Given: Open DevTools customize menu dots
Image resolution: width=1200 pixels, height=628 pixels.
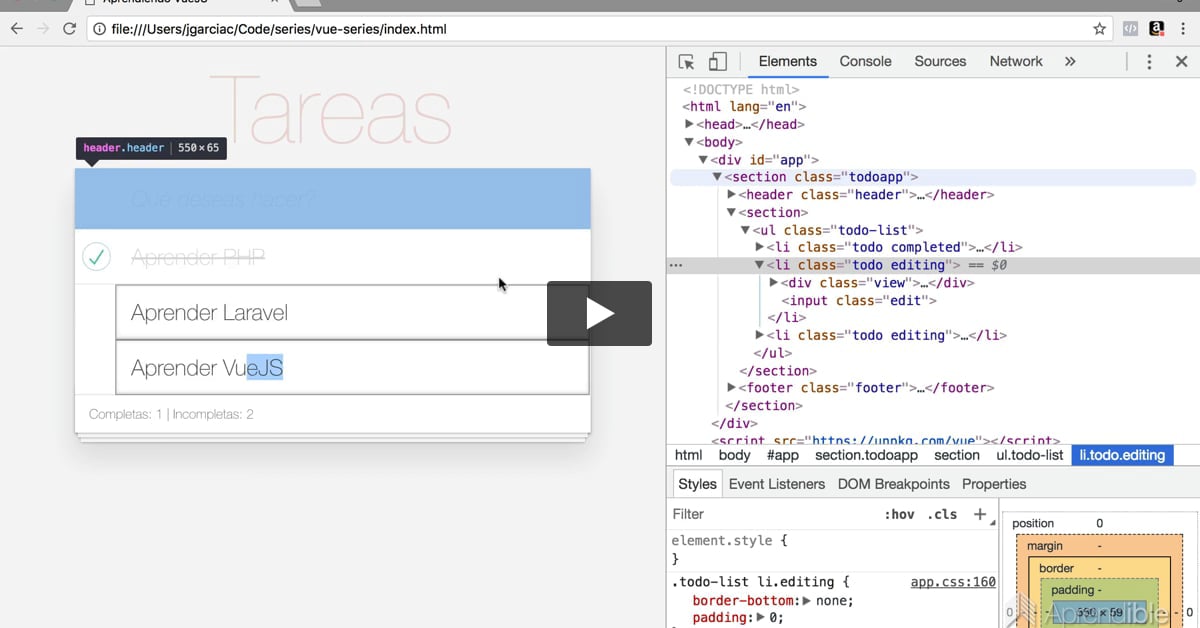Looking at the screenshot, I should (x=1149, y=62).
